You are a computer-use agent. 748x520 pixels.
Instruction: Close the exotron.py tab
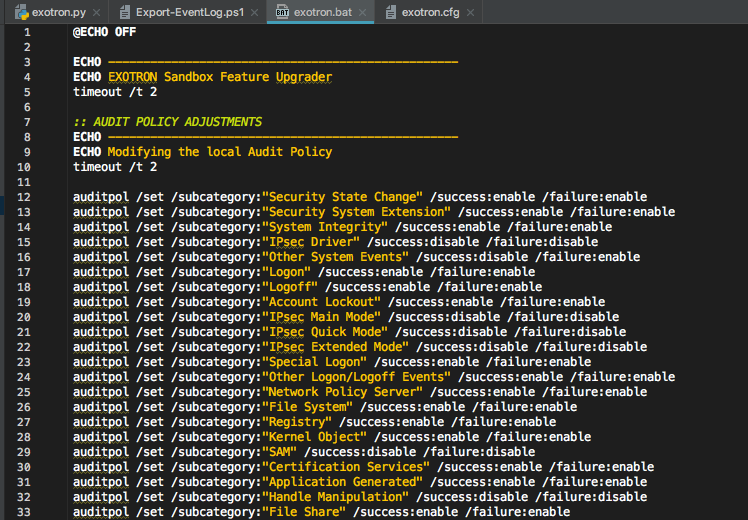pos(96,12)
